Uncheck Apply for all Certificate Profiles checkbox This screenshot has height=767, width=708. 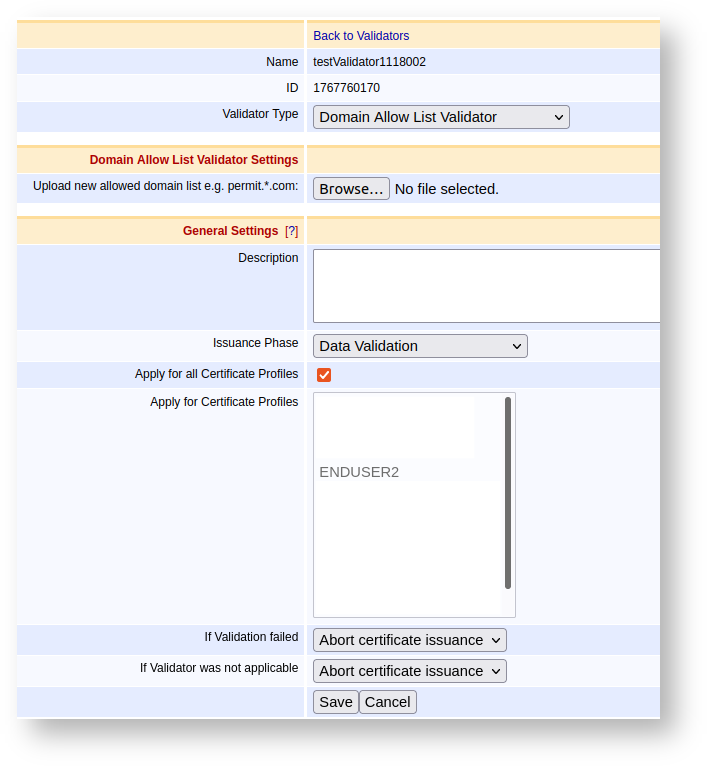[x=324, y=375]
